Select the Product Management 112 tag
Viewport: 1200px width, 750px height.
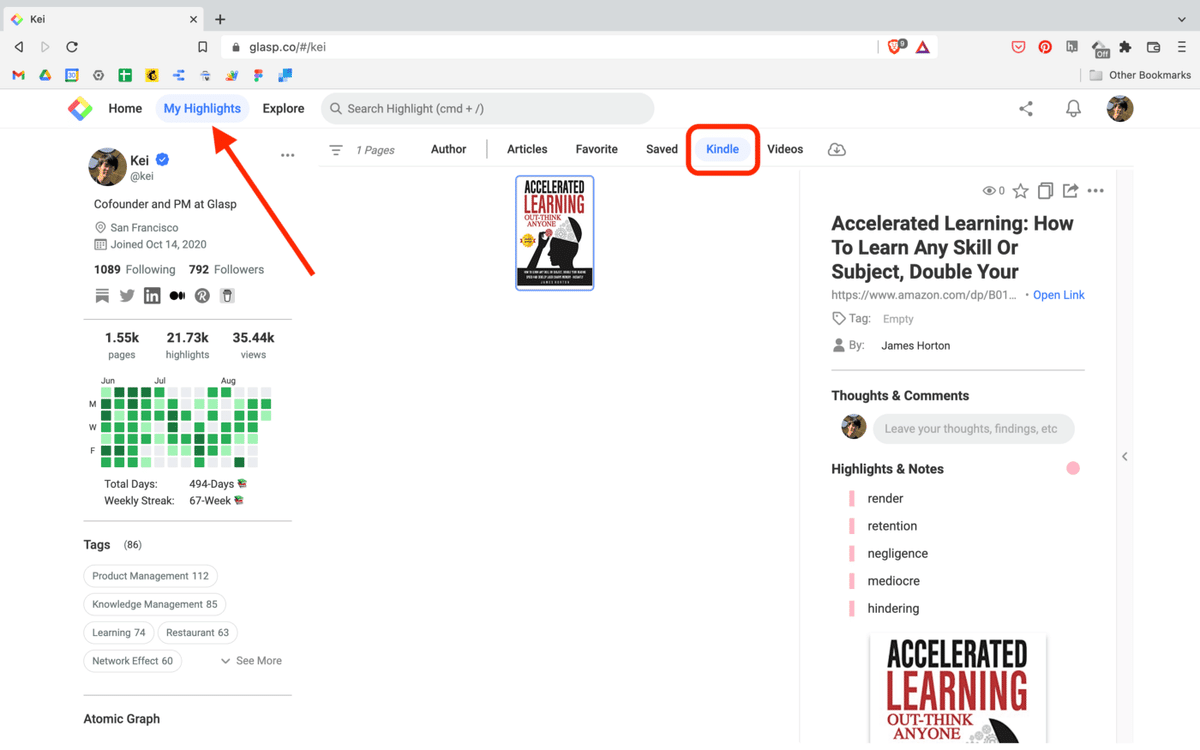coord(151,576)
